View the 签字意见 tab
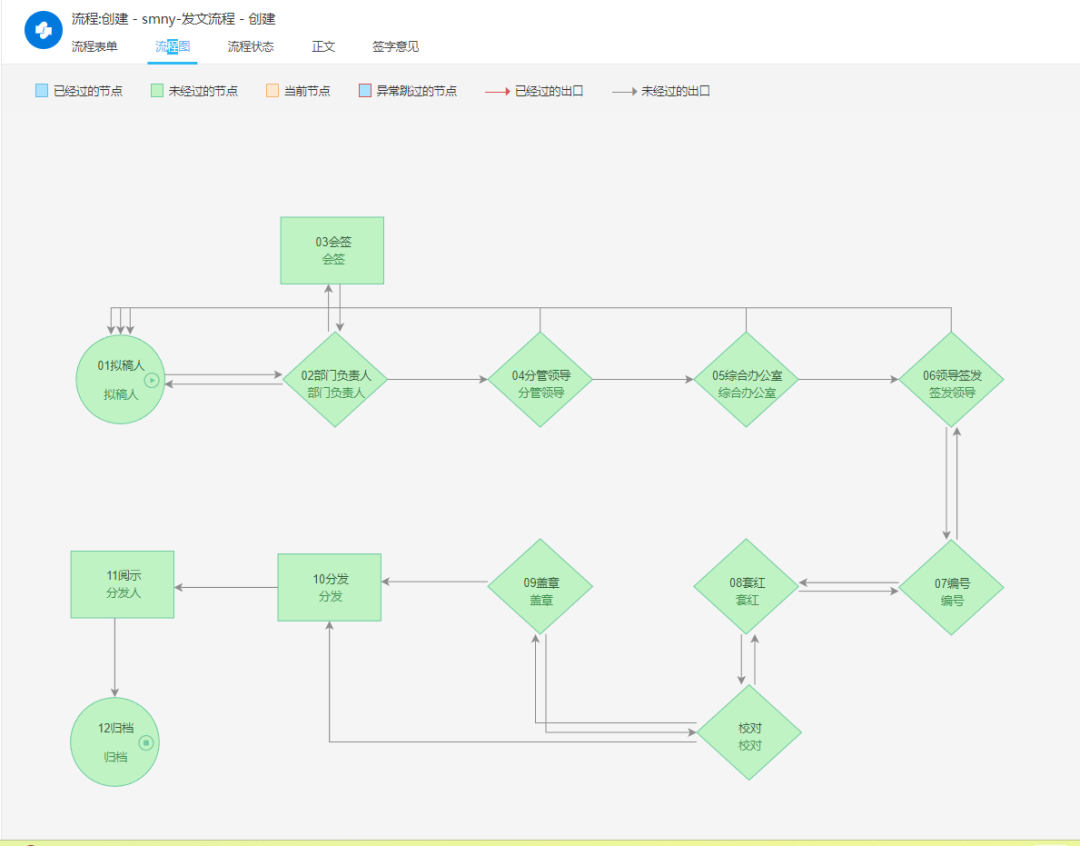 point(395,47)
